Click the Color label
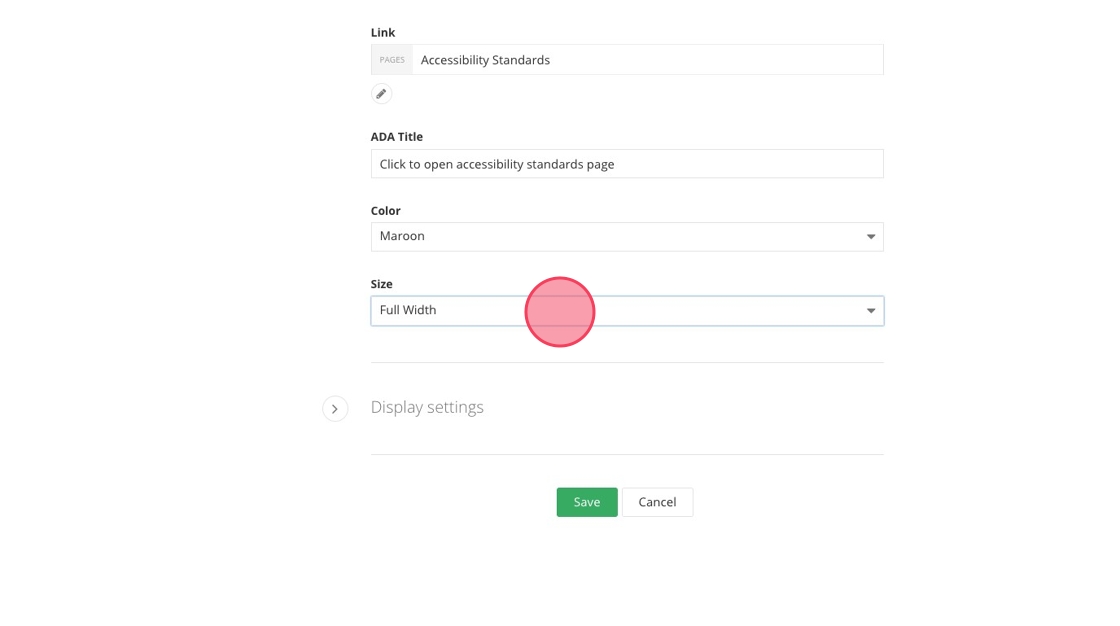Image resolution: width=1120 pixels, height=626 pixels. [x=386, y=211]
